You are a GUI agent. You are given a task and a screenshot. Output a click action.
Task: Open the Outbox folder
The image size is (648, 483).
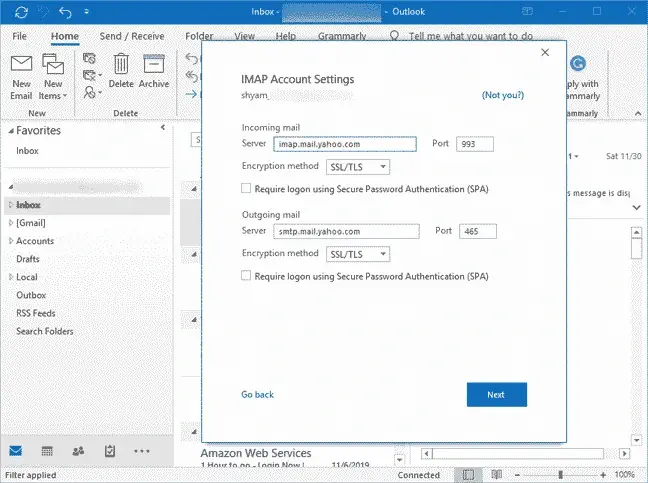tap(31, 295)
